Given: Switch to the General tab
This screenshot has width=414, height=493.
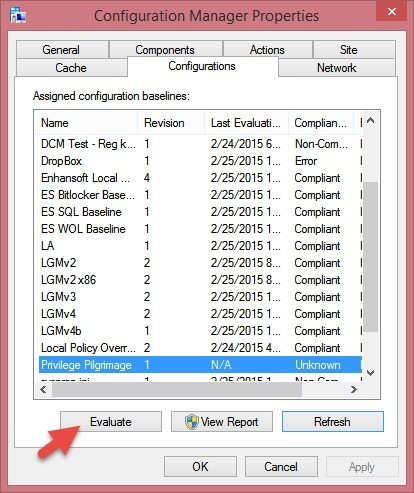Looking at the screenshot, I should 61,50.
